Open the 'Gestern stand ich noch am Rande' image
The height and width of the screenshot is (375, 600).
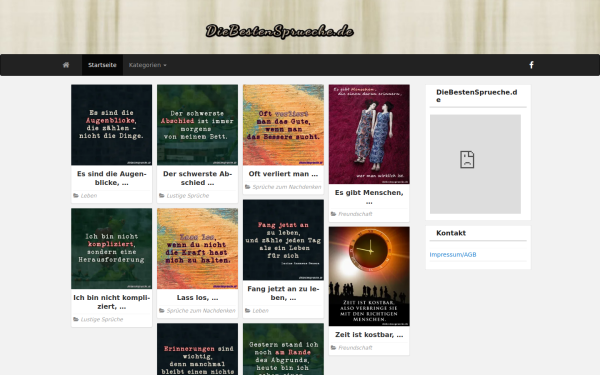[283, 349]
